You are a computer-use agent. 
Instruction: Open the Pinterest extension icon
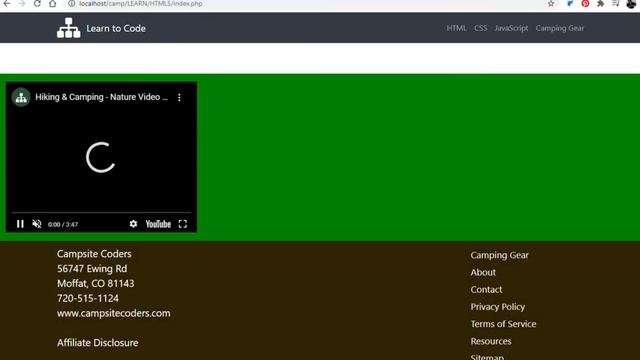(x=585, y=4)
